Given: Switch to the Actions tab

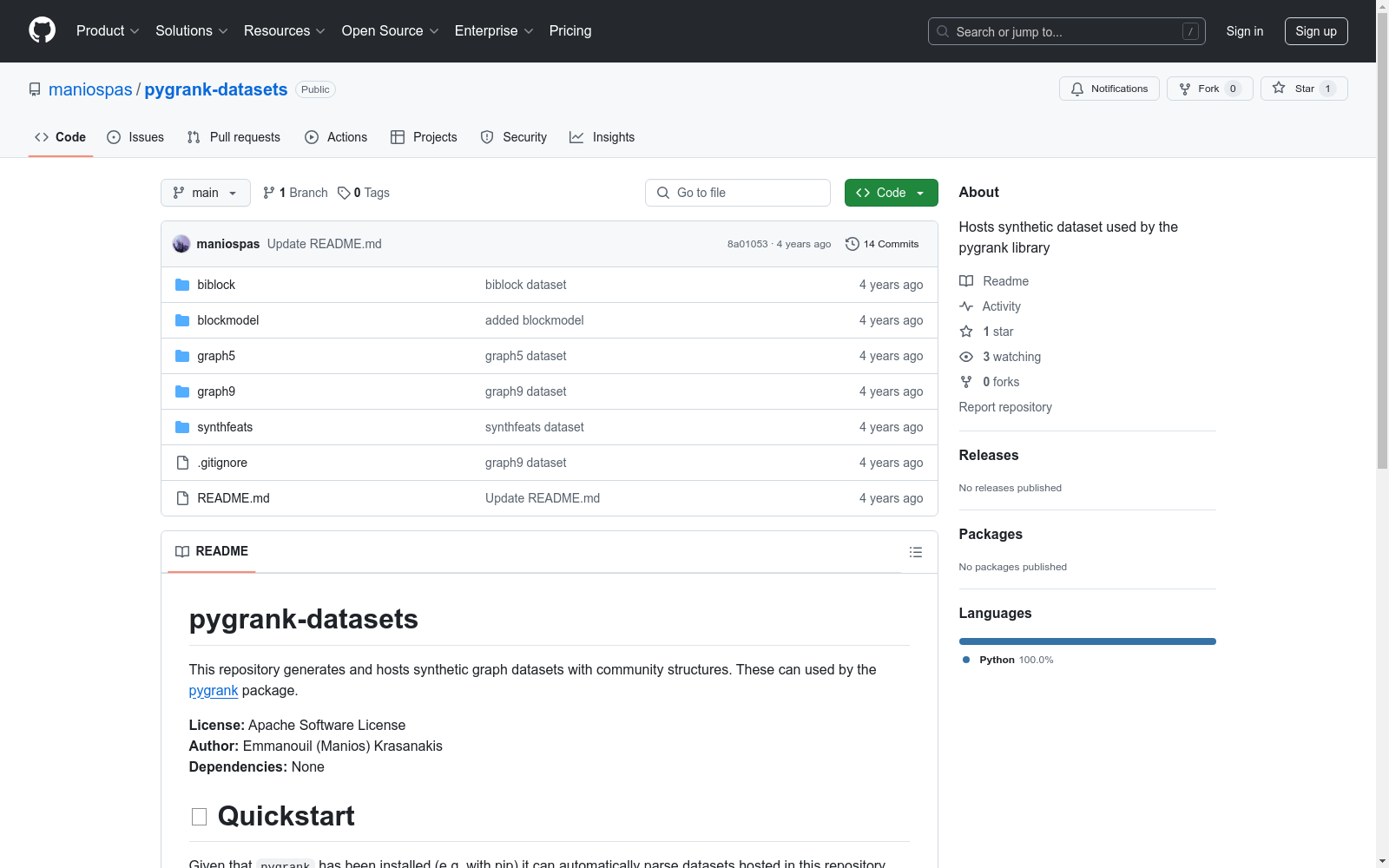Looking at the screenshot, I should click(x=336, y=137).
